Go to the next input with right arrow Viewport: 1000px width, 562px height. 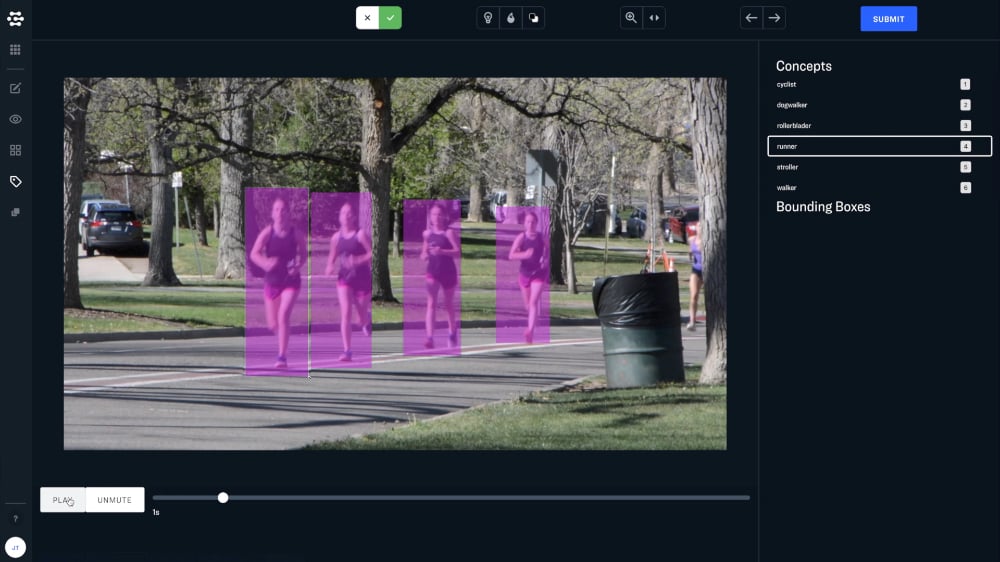[x=774, y=18]
